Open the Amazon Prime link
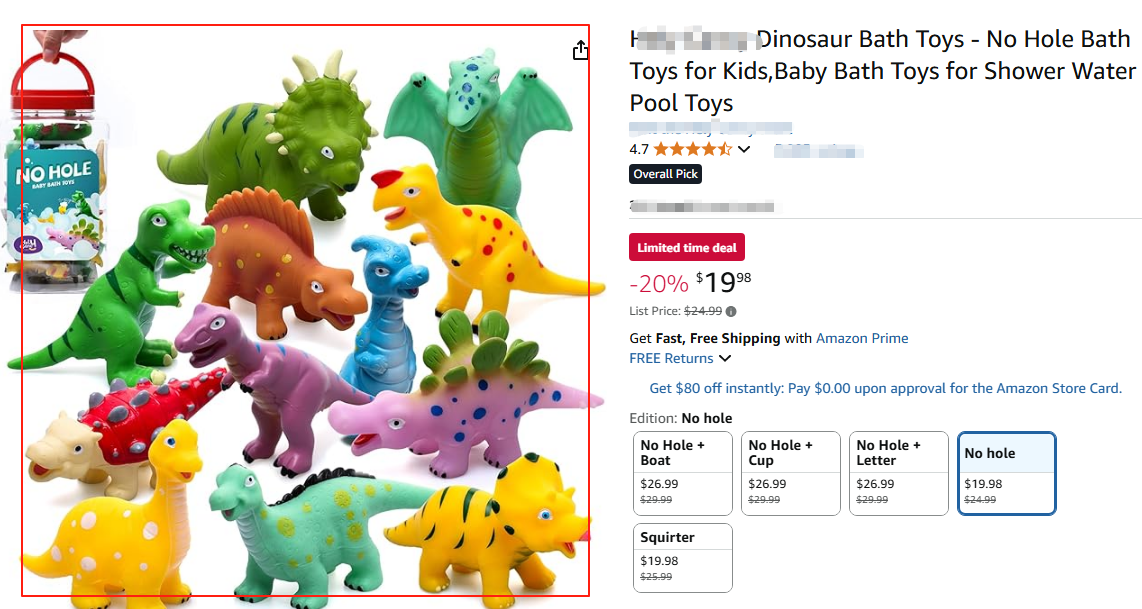1142x609 pixels. [862, 338]
